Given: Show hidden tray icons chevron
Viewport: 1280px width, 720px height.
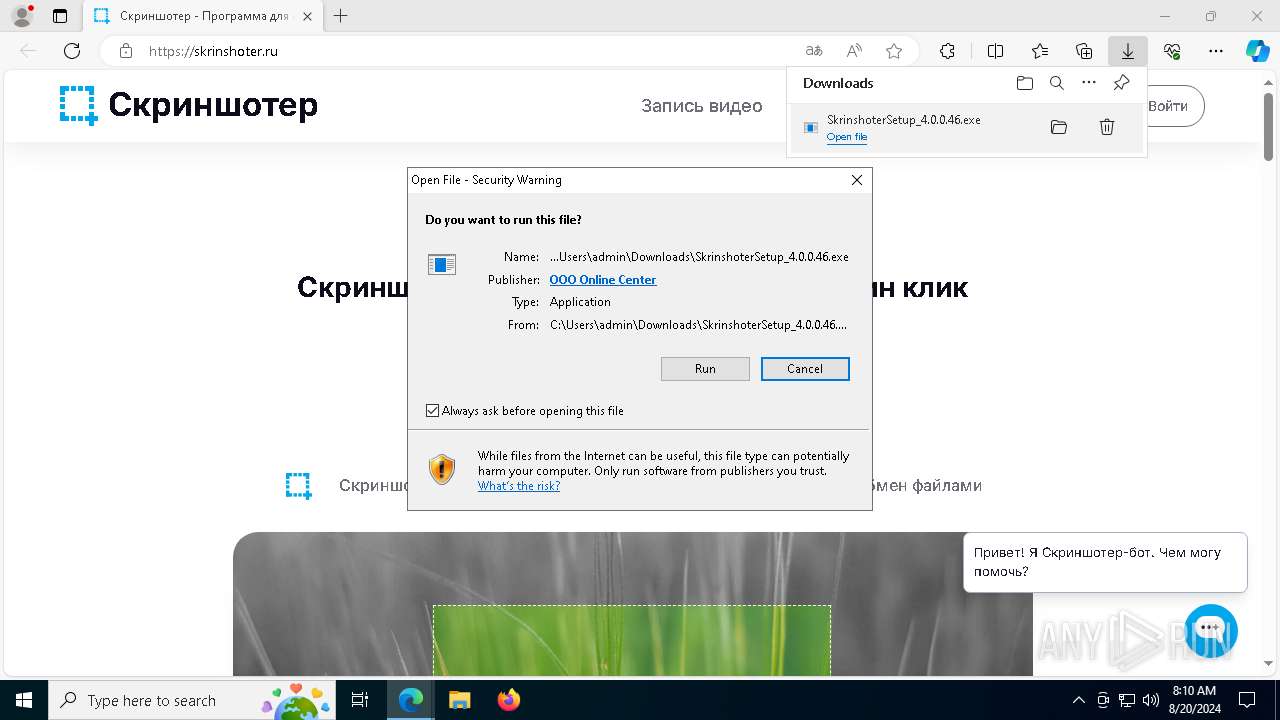Looking at the screenshot, I should tap(1078, 700).
